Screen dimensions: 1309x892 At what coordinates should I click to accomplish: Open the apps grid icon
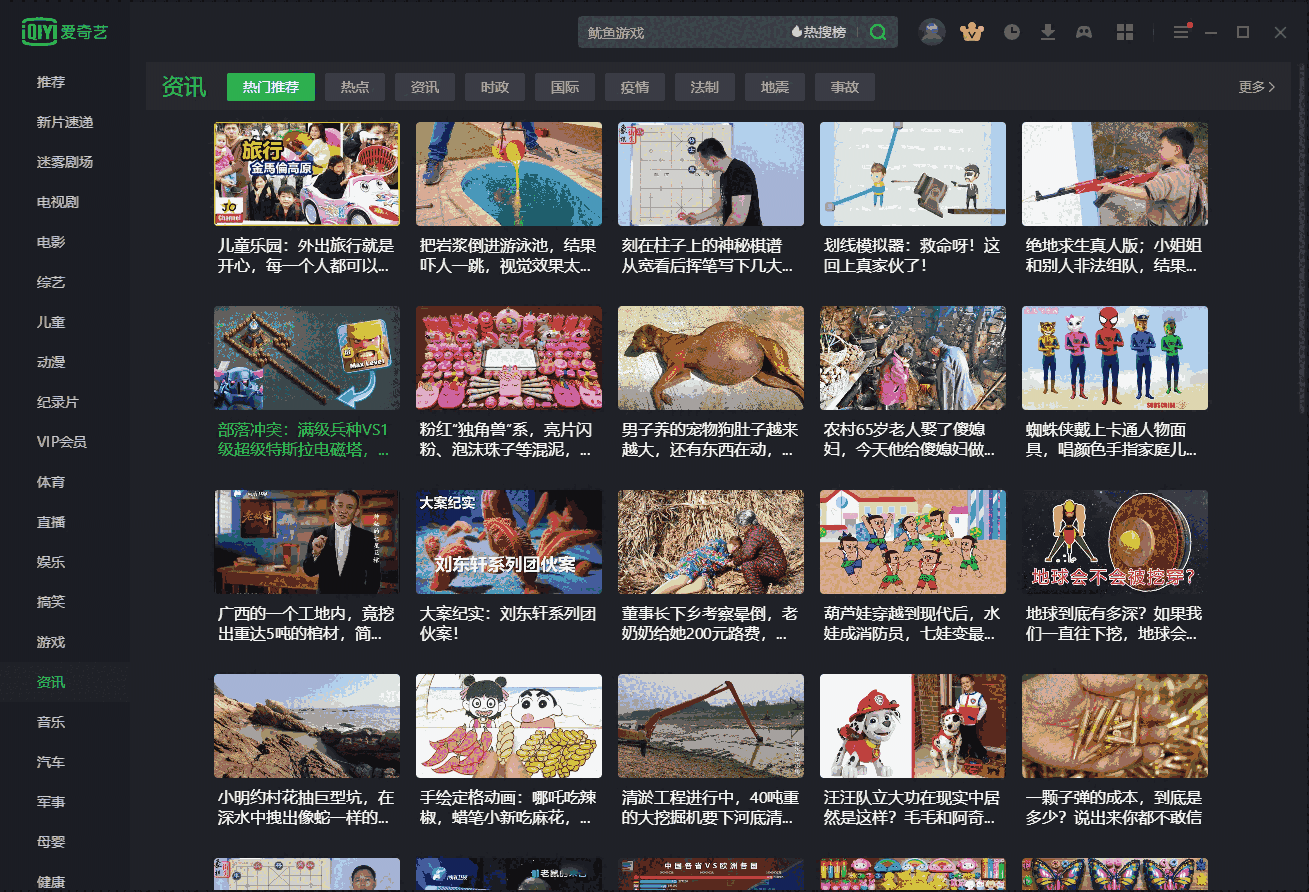click(1124, 31)
